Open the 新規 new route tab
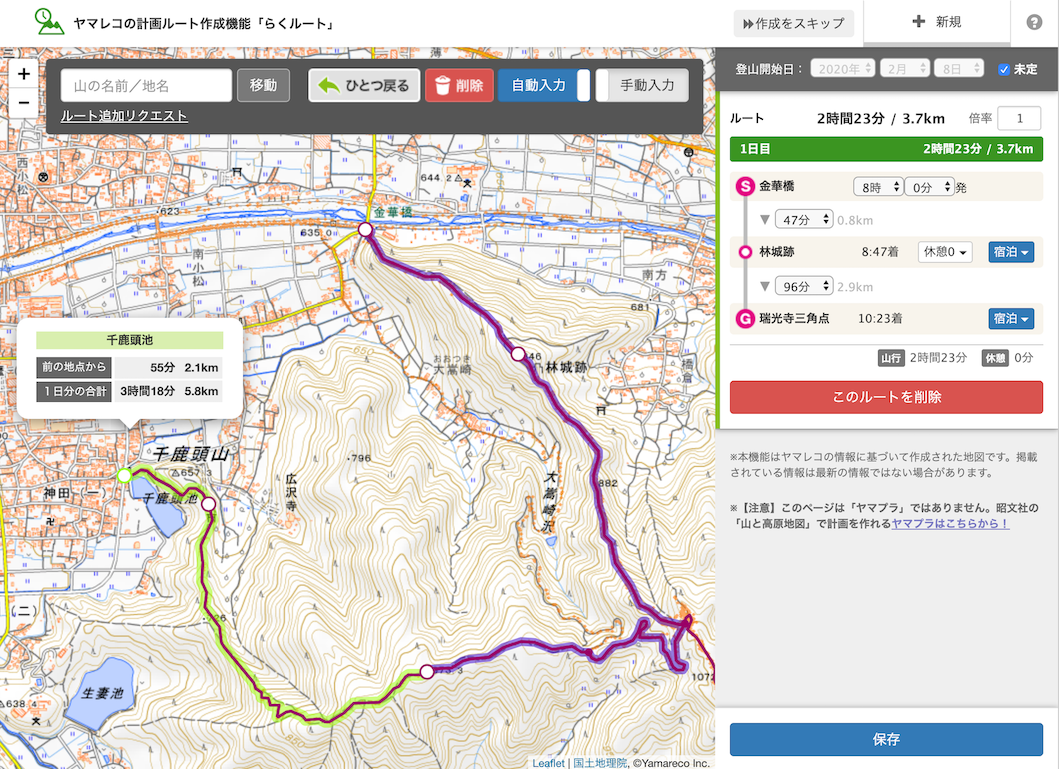The width and height of the screenshot is (1059, 769). click(x=936, y=22)
